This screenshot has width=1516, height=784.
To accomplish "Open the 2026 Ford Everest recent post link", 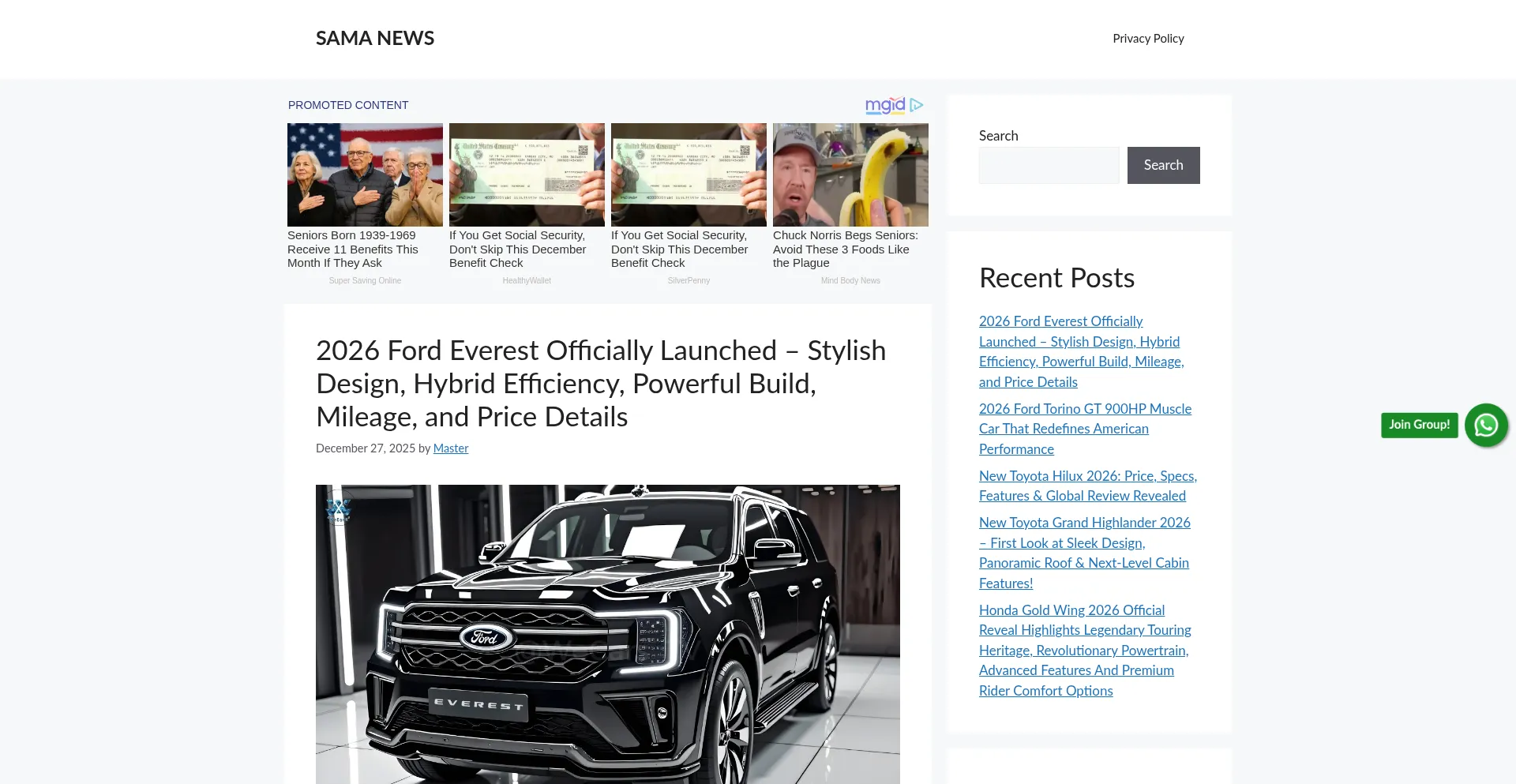I will click(1080, 351).
